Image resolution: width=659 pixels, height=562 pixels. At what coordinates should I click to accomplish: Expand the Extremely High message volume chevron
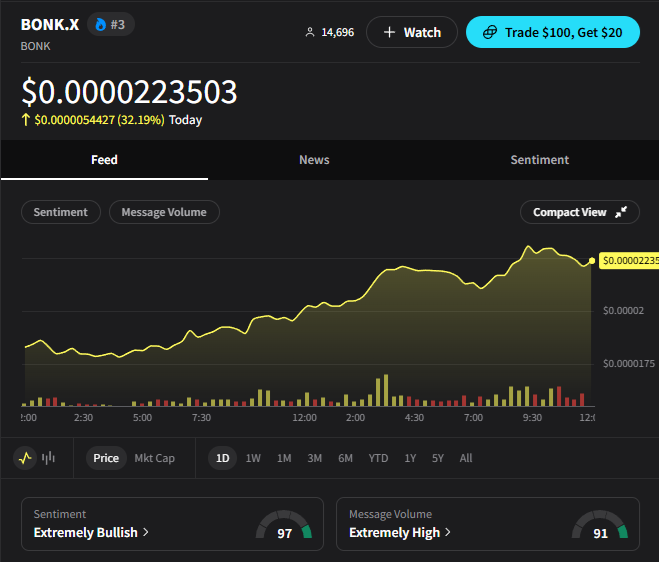pyautogui.click(x=448, y=532)
